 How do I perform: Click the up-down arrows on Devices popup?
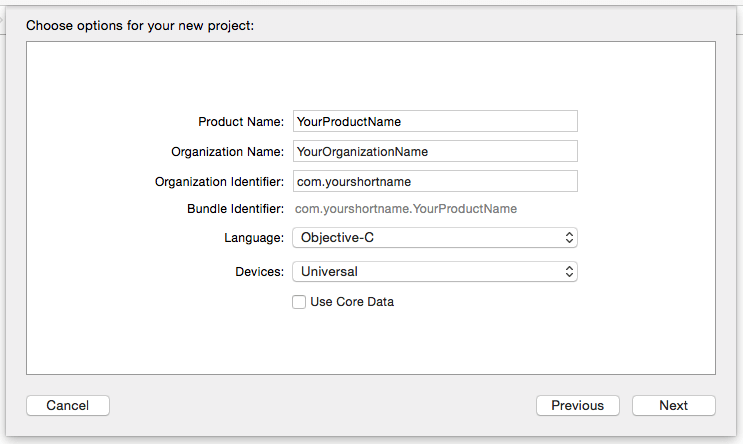(x=569, y=272)
